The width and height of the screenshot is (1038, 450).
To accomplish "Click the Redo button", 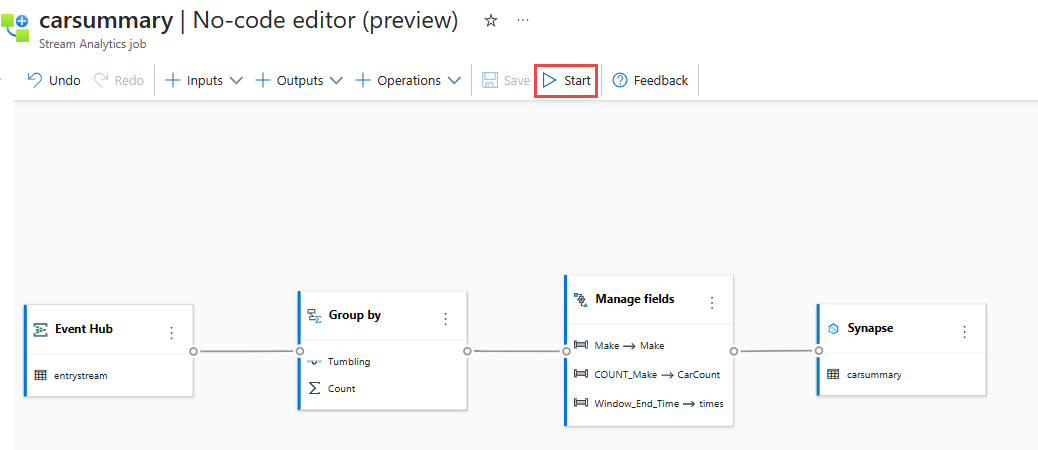I will coord(119,80).
